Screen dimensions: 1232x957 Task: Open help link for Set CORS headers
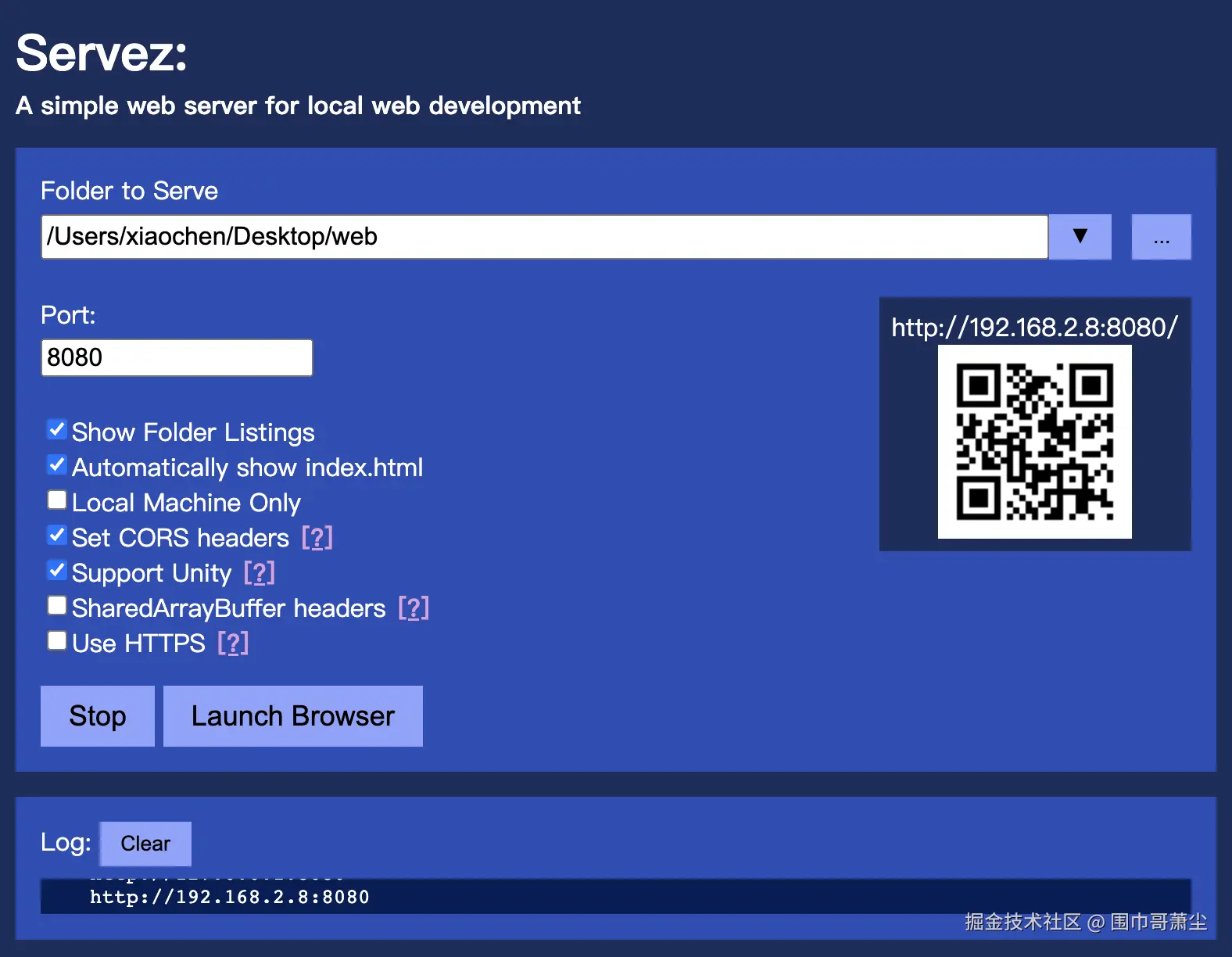coord(317,538)
